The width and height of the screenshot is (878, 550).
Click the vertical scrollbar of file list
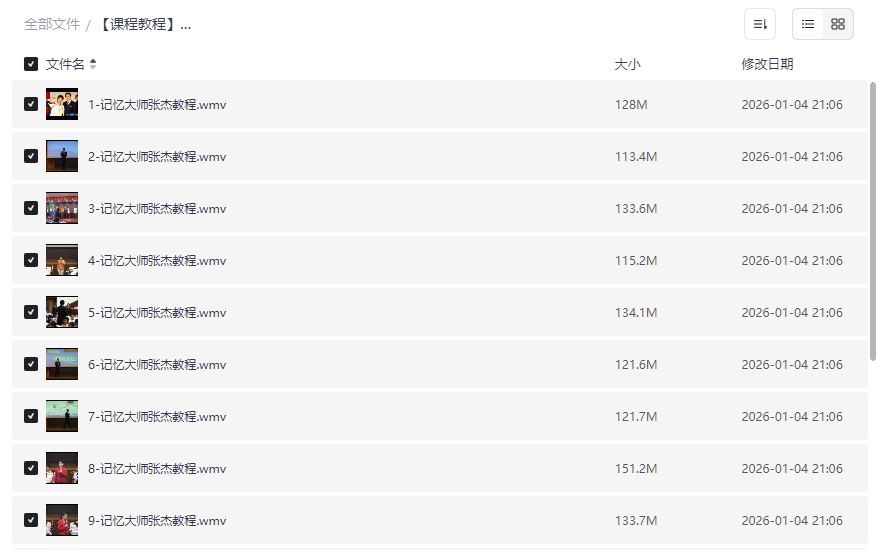[873, 220]
